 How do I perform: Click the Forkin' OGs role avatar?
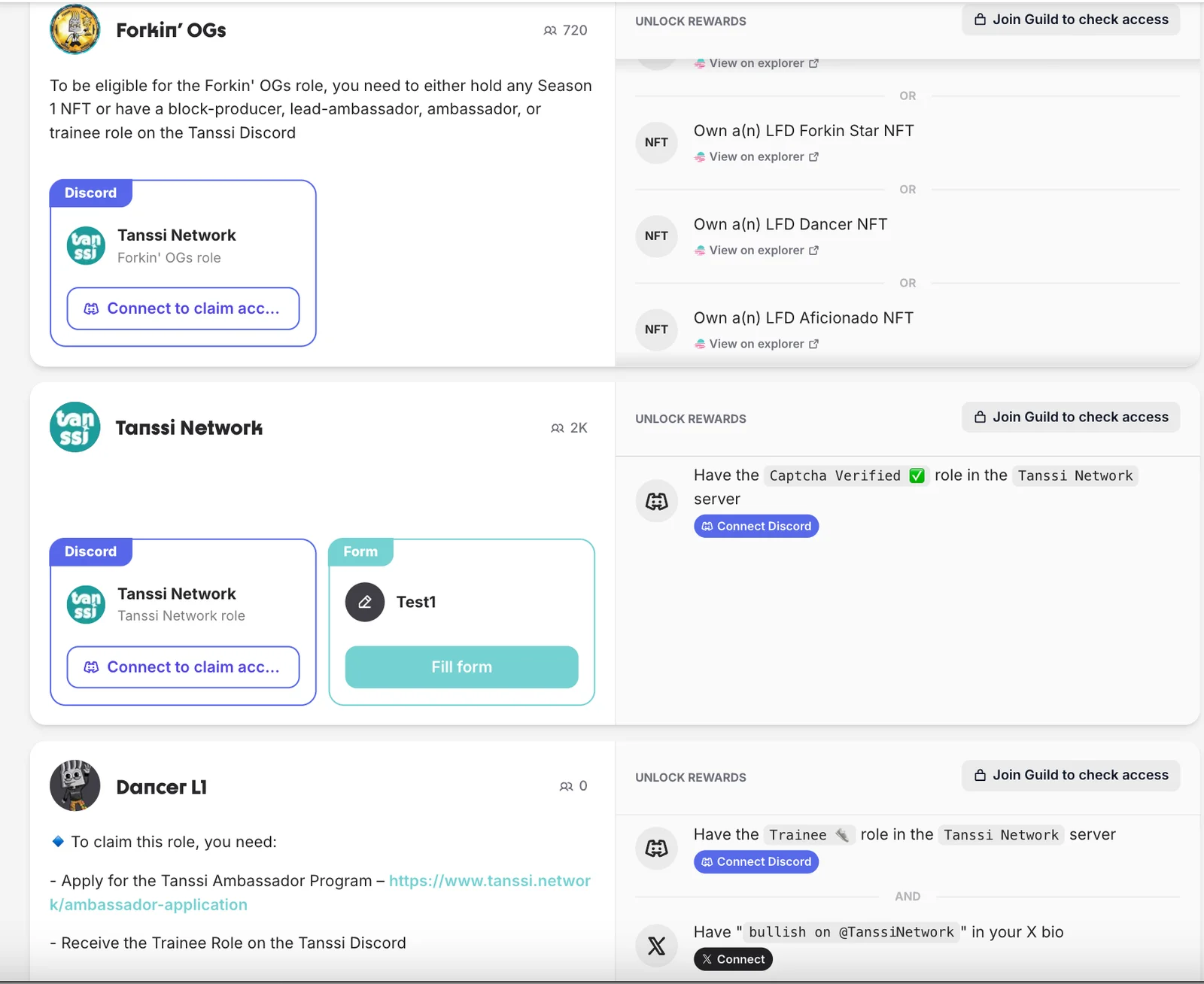point(74,29)
